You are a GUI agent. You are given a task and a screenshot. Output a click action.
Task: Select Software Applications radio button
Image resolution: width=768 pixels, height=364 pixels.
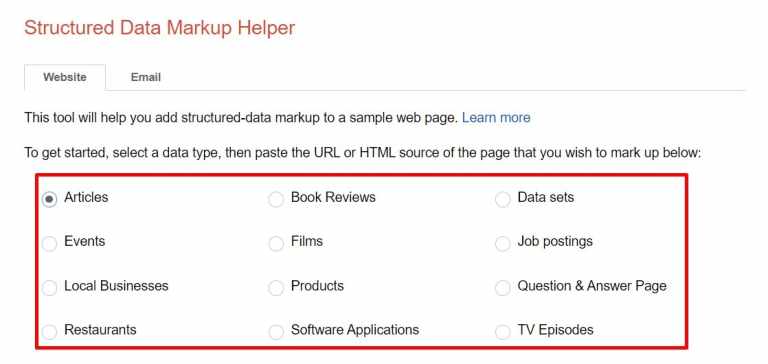(x=276, y=332)
